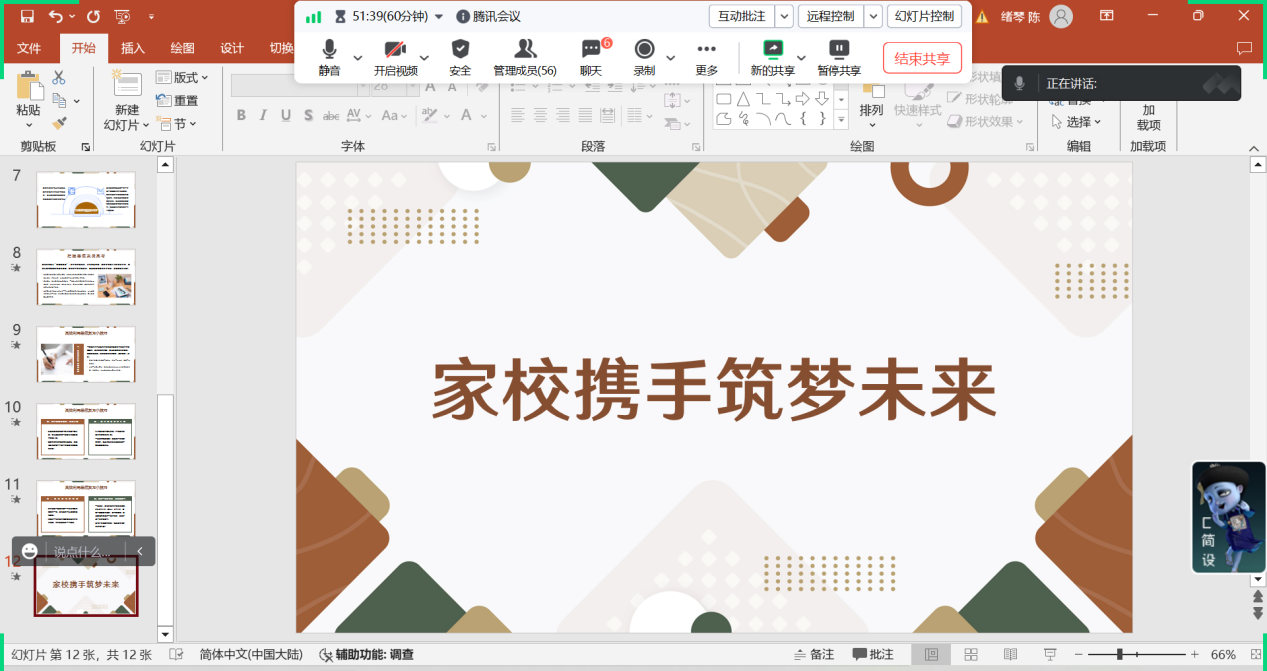
Task: Toggle the Notes (备注) pane in status bar
Action: [814, 654]
